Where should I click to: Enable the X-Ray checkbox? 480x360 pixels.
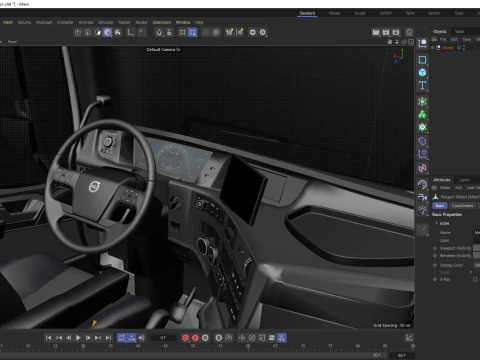click(475, 279)
